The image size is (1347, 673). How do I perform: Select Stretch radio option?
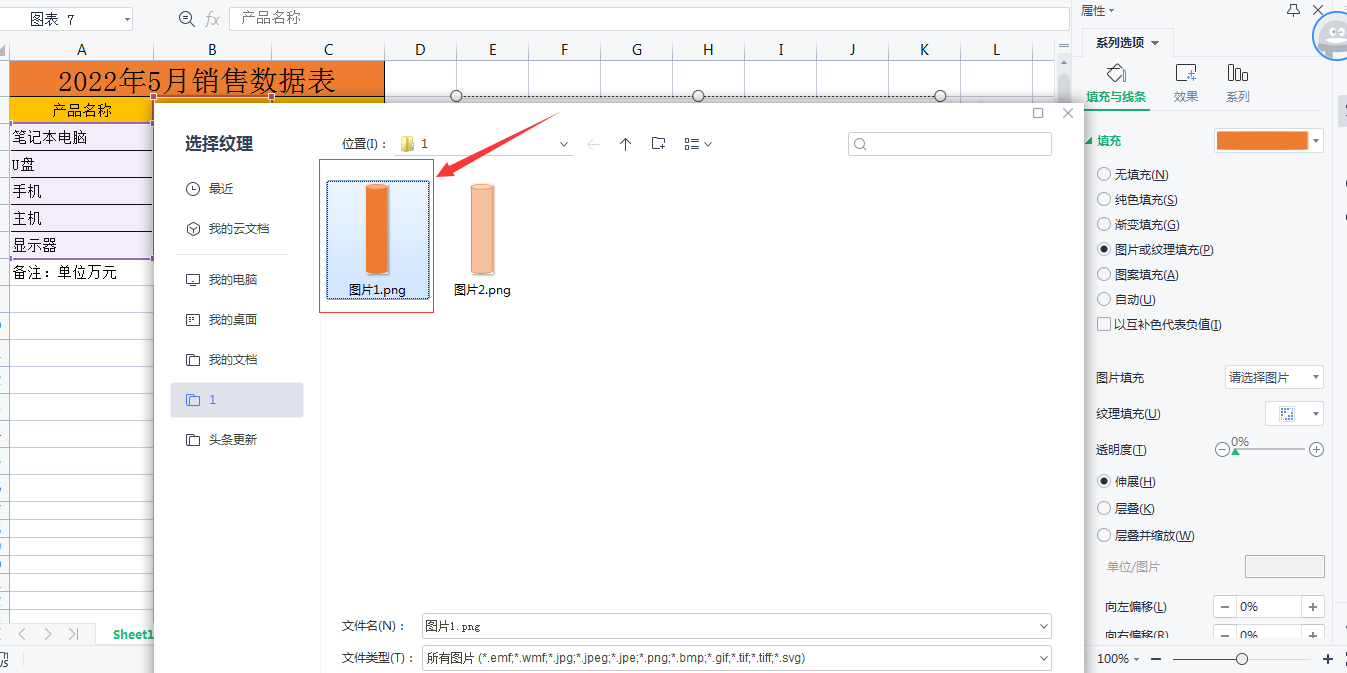click(1104, 481)
